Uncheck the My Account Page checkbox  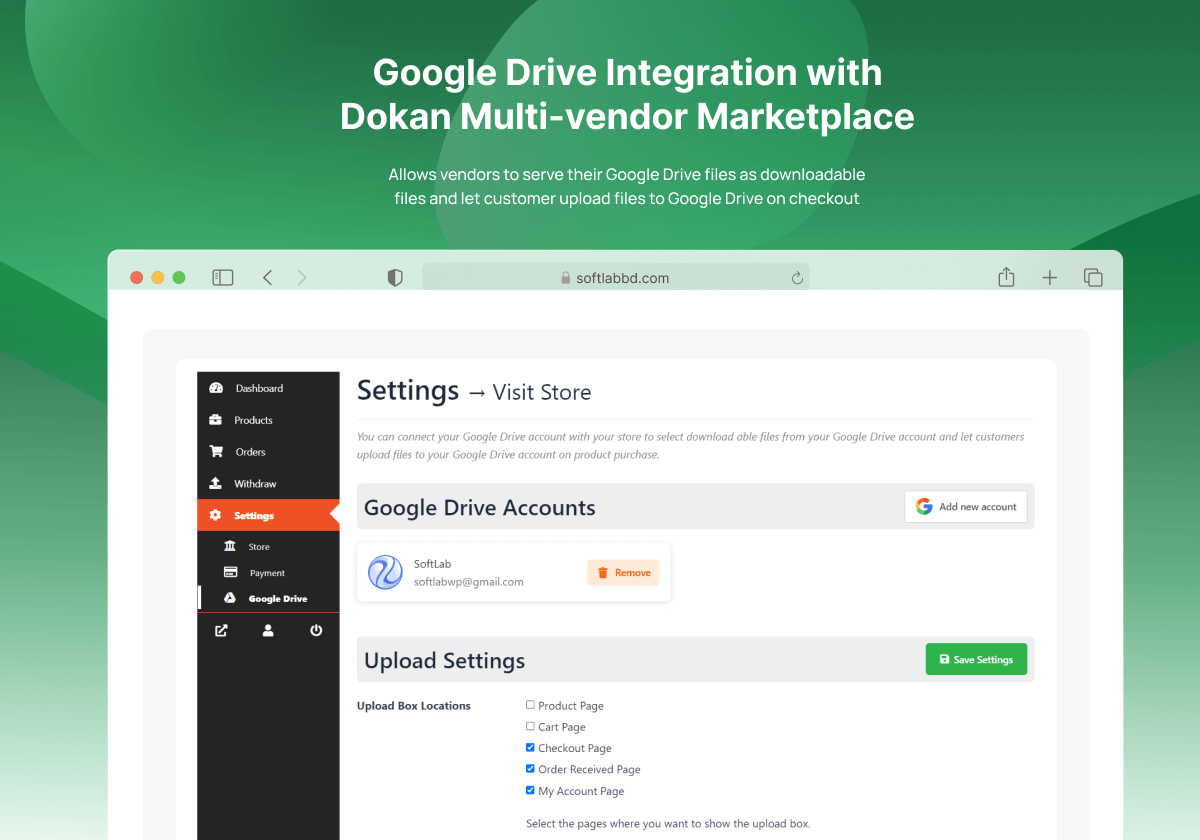point(530,790)
